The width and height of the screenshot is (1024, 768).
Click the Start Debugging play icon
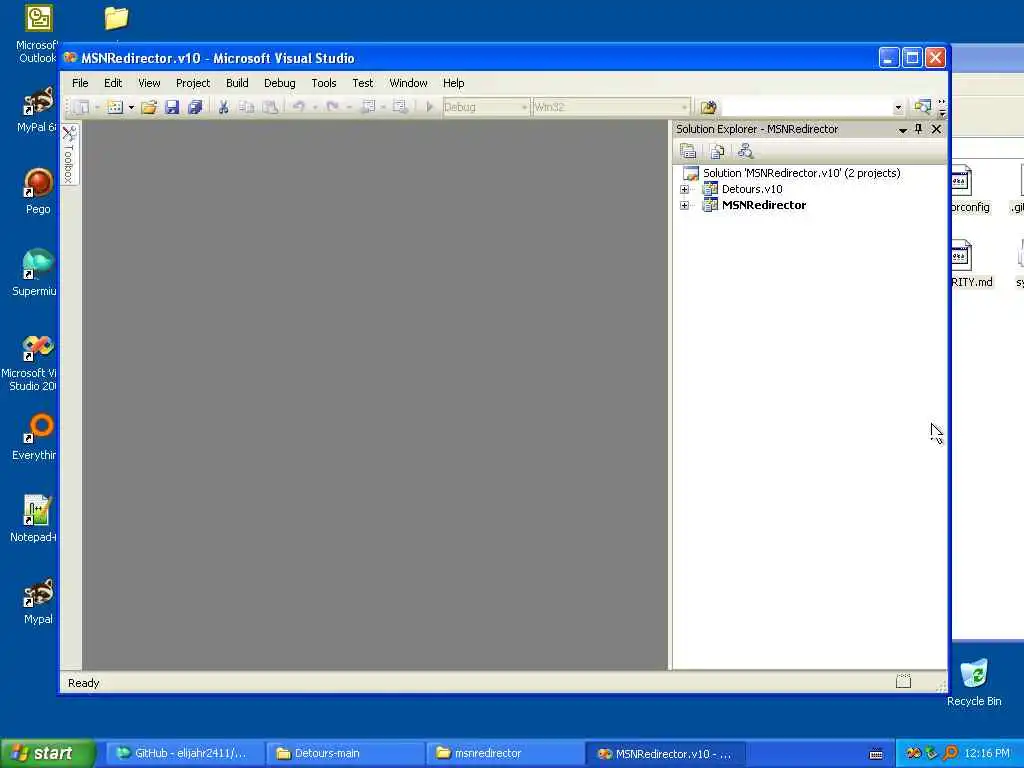tap(430, 107)
